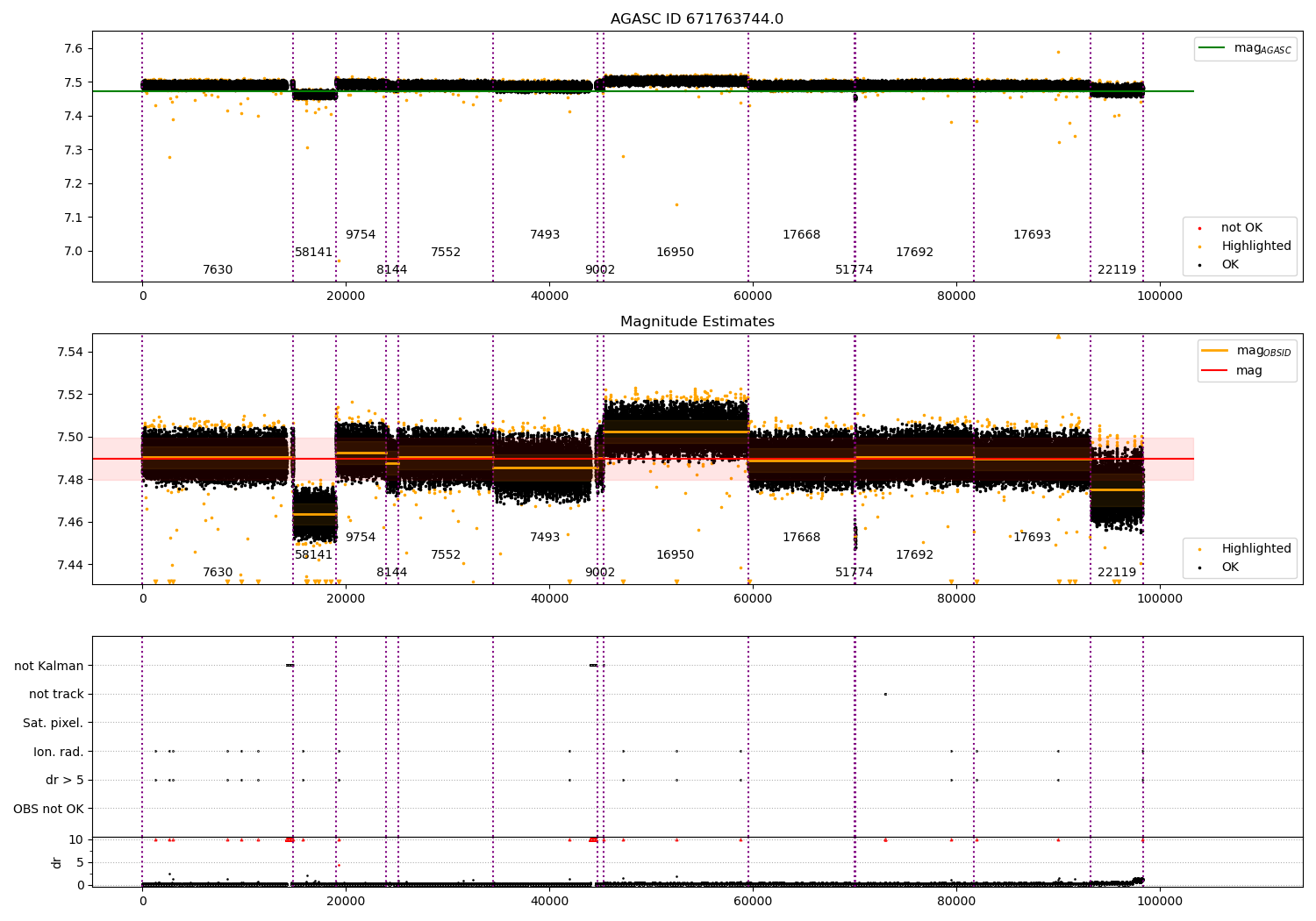Click the 7.6 y-axis tick label

click(74, 49)
